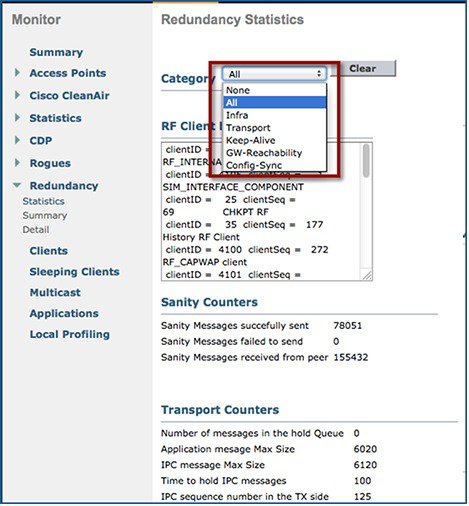Expand the Statistics menu arrow
469x506 pixels.
point(17,118)
